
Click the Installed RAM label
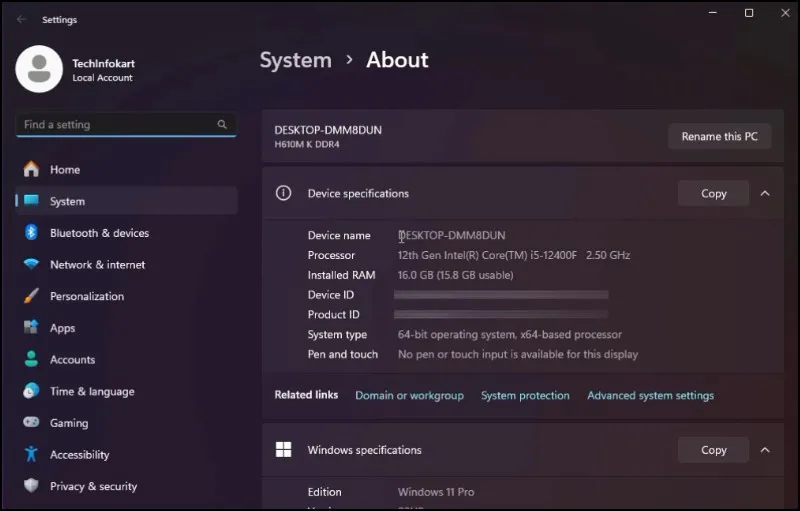pyautogui.click(x=341, y=275)
